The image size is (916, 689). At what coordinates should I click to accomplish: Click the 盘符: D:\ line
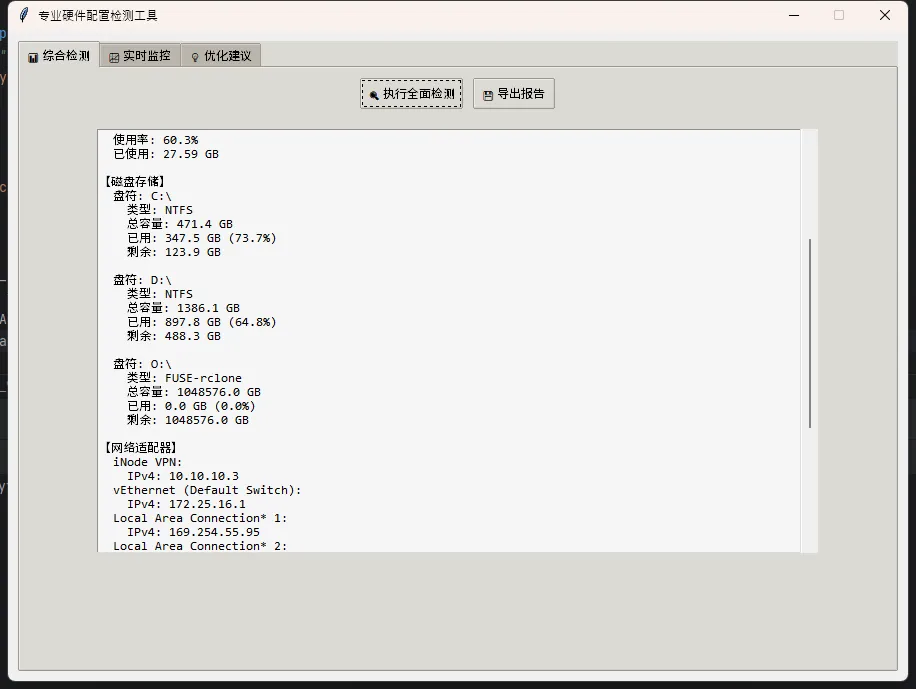[142, 280]
